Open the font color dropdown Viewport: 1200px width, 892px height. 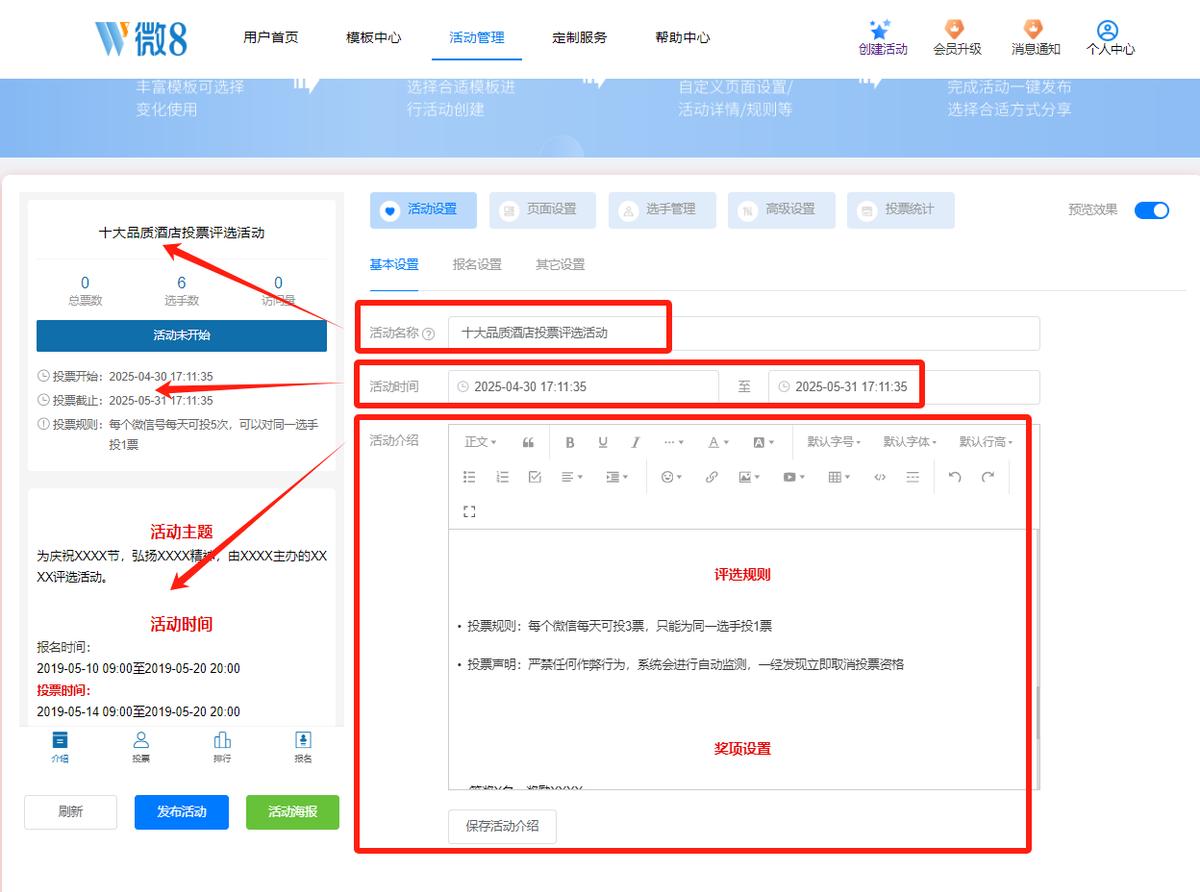[719, 442]
